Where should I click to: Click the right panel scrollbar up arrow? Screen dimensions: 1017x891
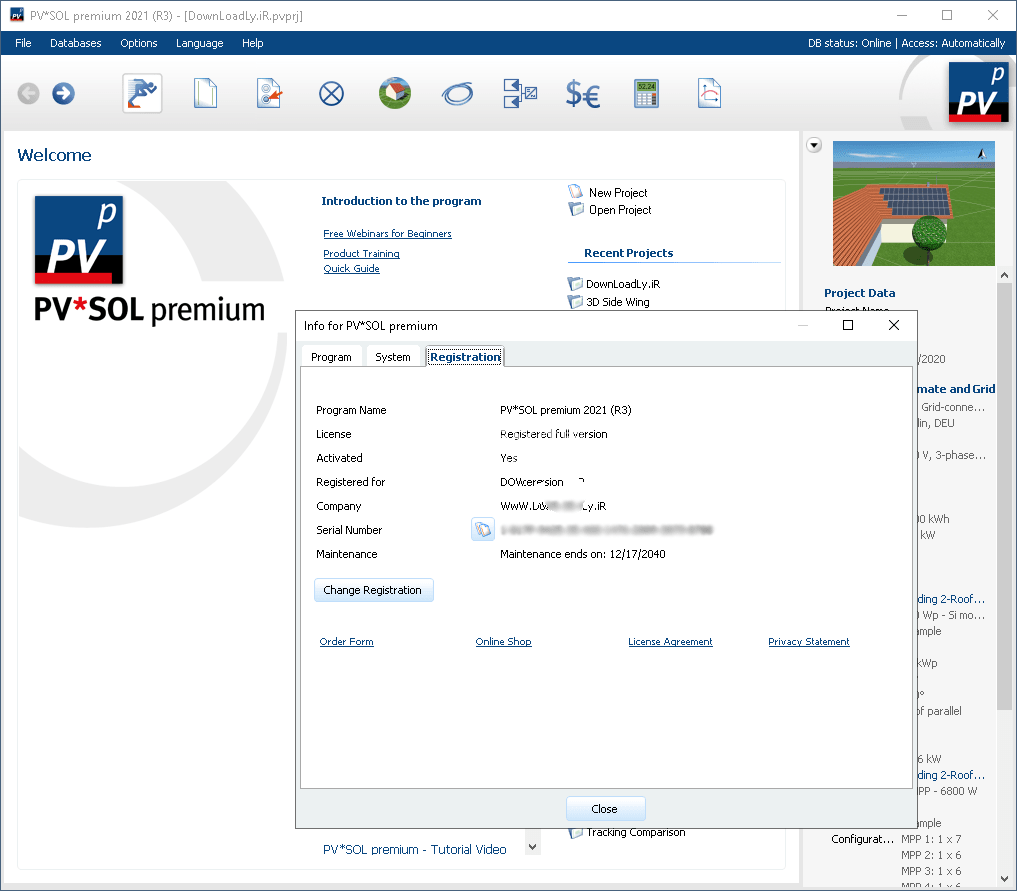[x=1005, y=276]
